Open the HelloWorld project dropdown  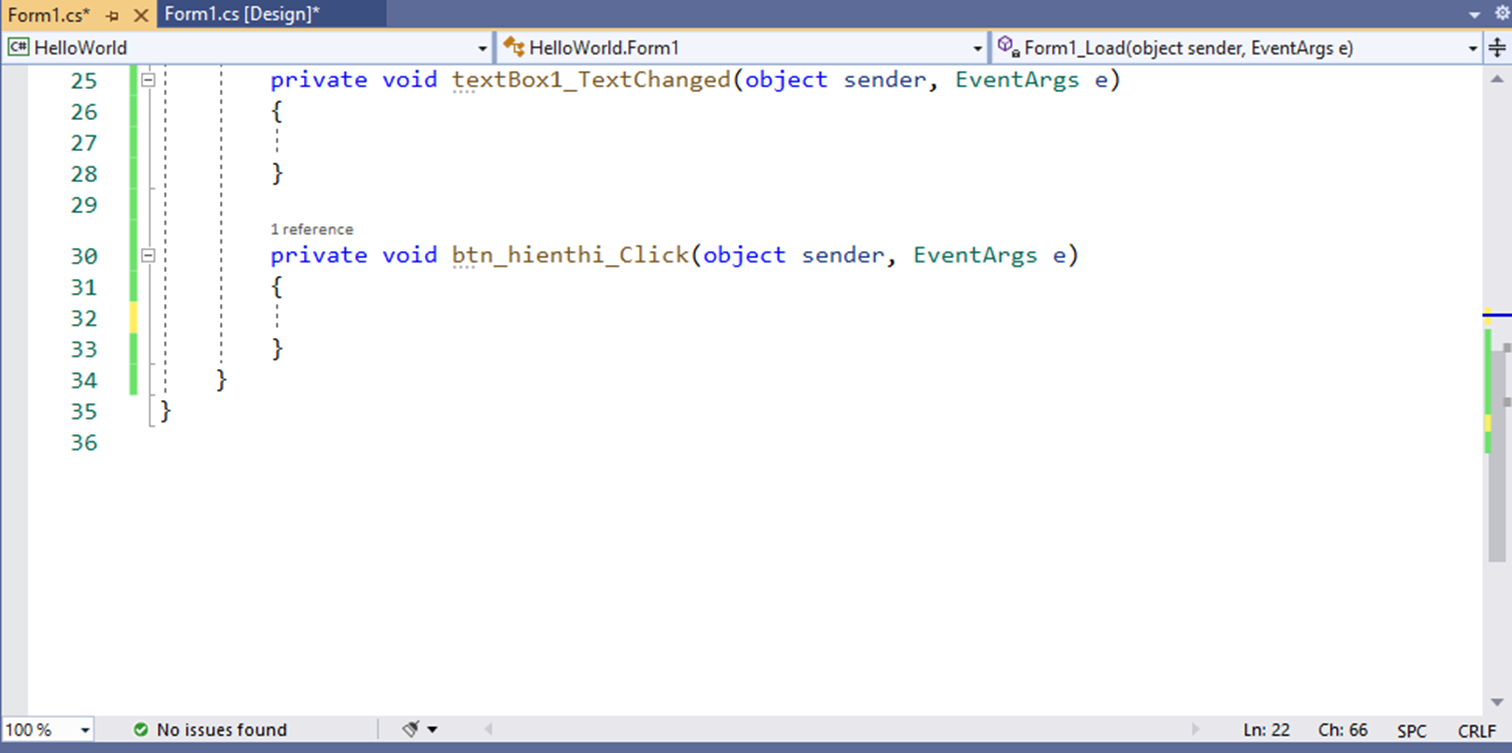(x=483, y=47)
